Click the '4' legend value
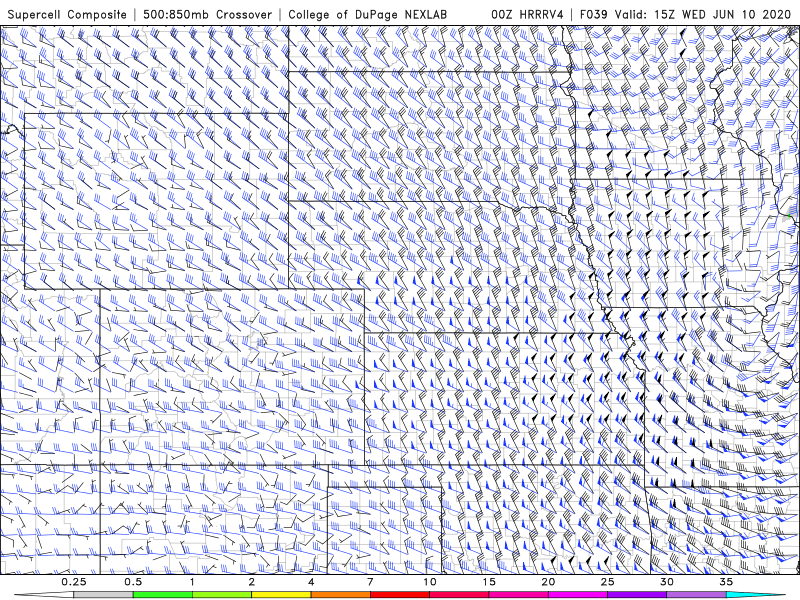 point(311,582)
